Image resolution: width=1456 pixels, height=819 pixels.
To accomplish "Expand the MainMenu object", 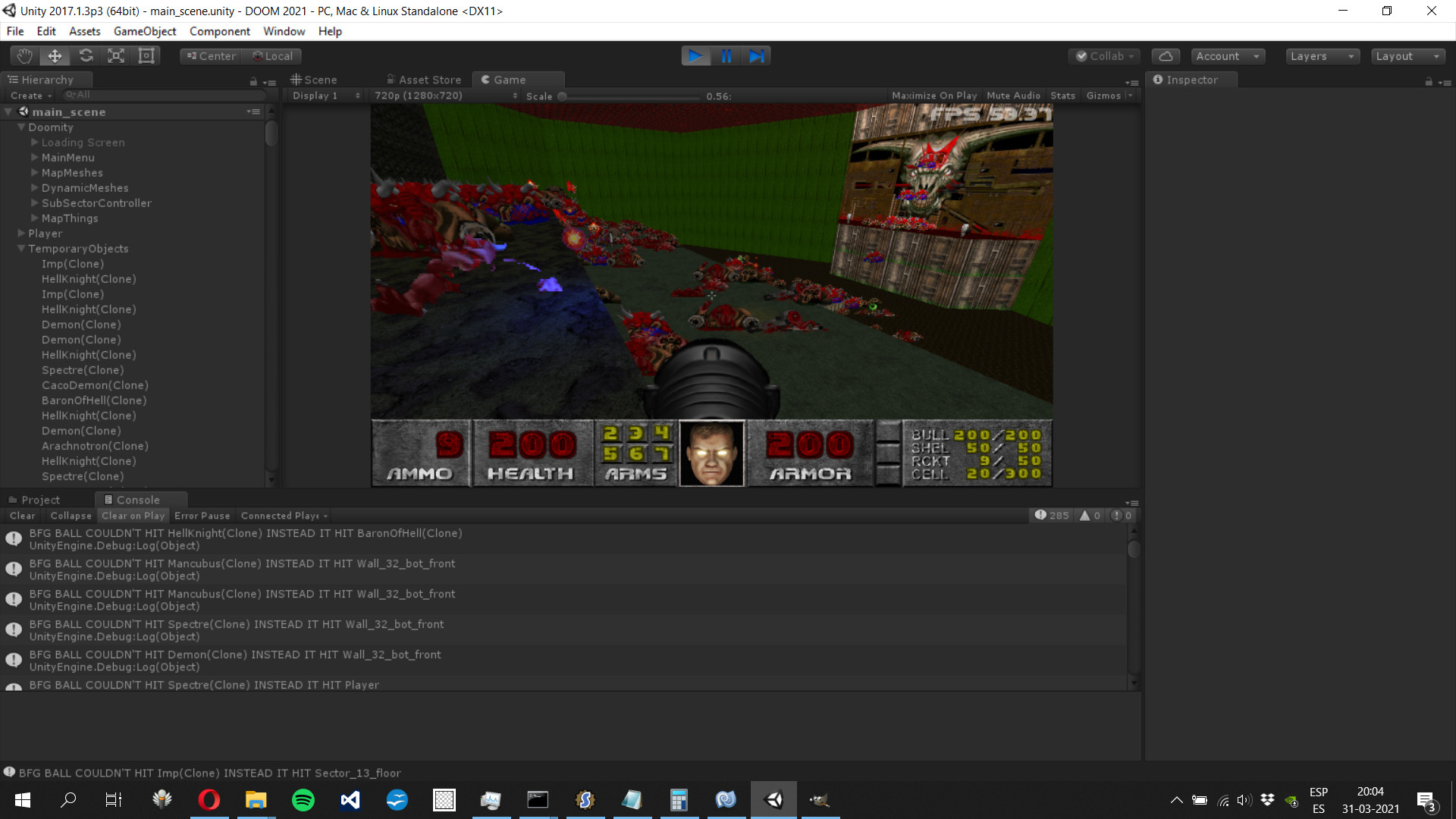I will (34, 157).
